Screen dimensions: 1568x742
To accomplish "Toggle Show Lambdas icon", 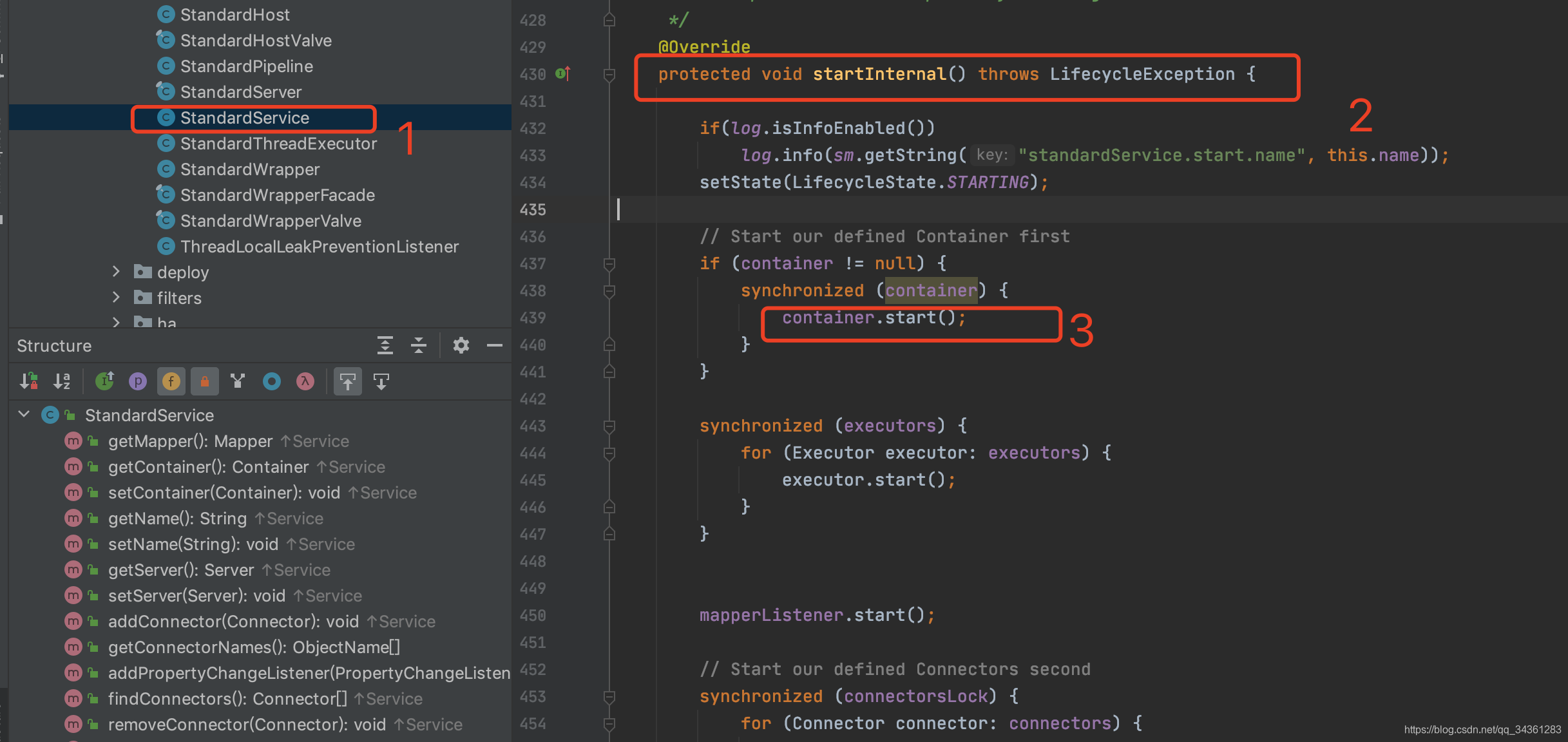I will pos(305,381).
